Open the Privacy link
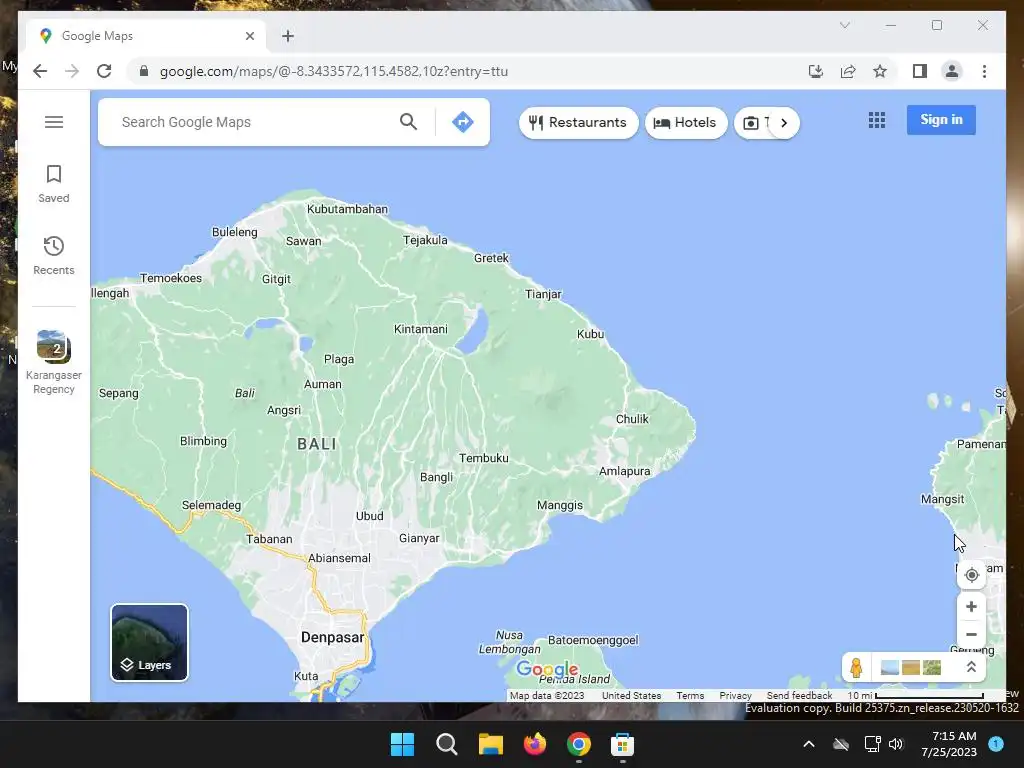Image resolution: width=1024 pixels, height=768 pixels. click(x=735, y=696)
